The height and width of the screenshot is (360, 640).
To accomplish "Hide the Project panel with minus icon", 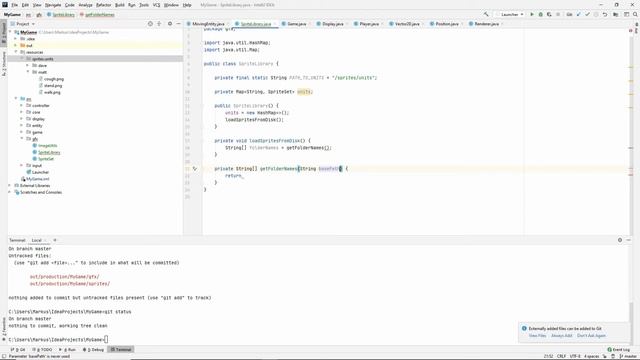I will pyautogui.click(x=178, y=24).
